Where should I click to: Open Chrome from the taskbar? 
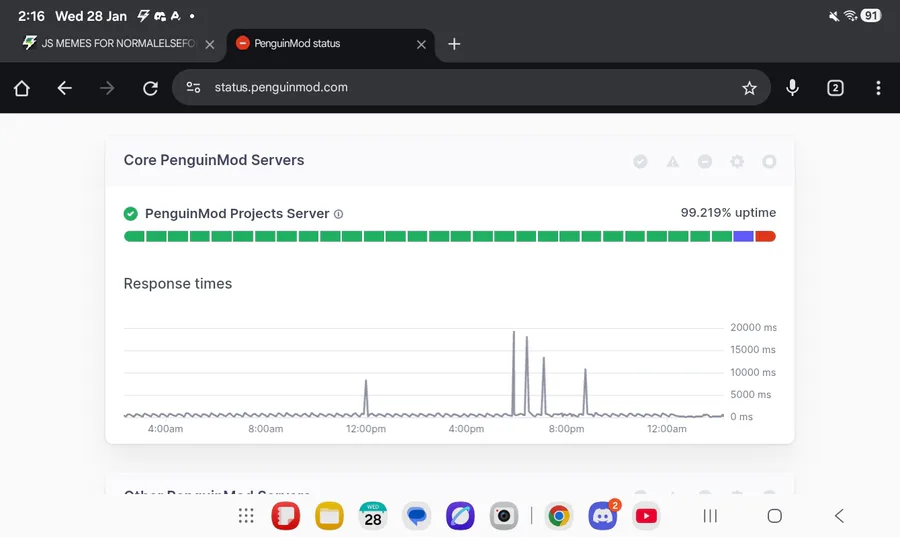(x=559, y=516)
